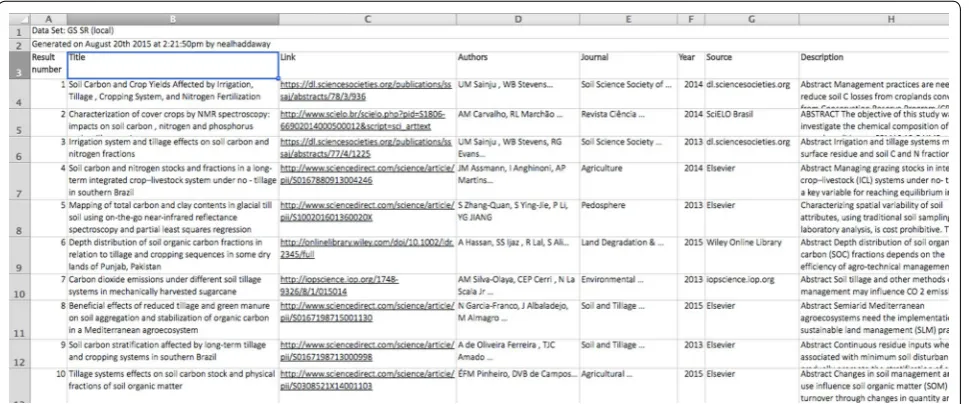Open the scielo.br link for result 2
This screenshot has height=404, width=969.
click(x=362, y=120)
